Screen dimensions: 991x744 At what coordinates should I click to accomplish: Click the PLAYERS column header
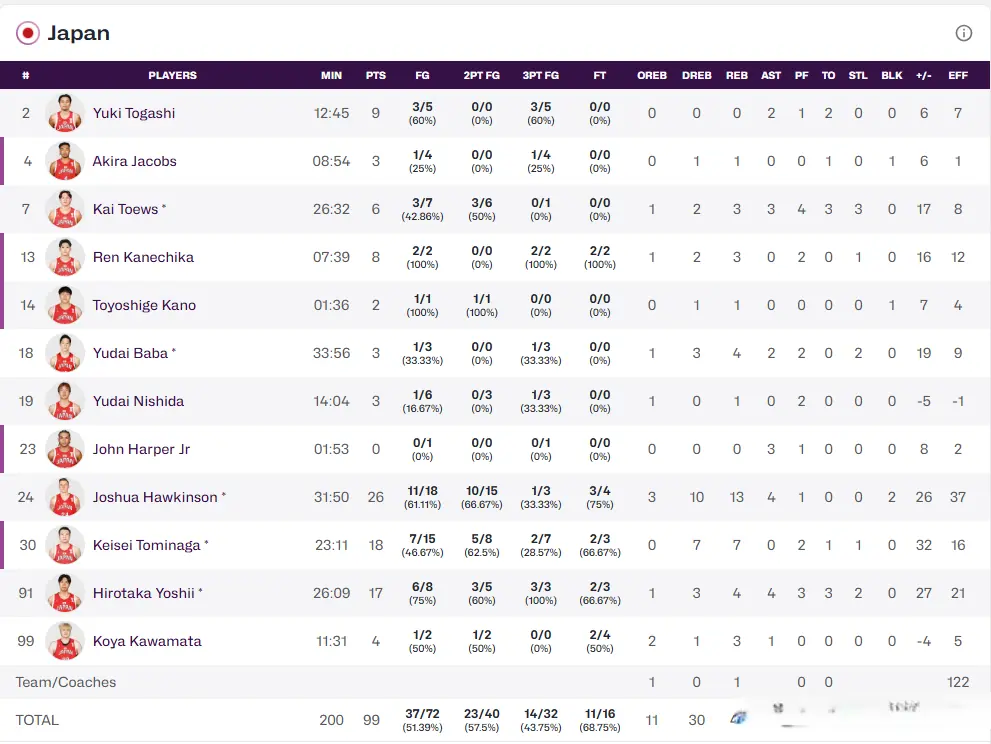point(172,75)
